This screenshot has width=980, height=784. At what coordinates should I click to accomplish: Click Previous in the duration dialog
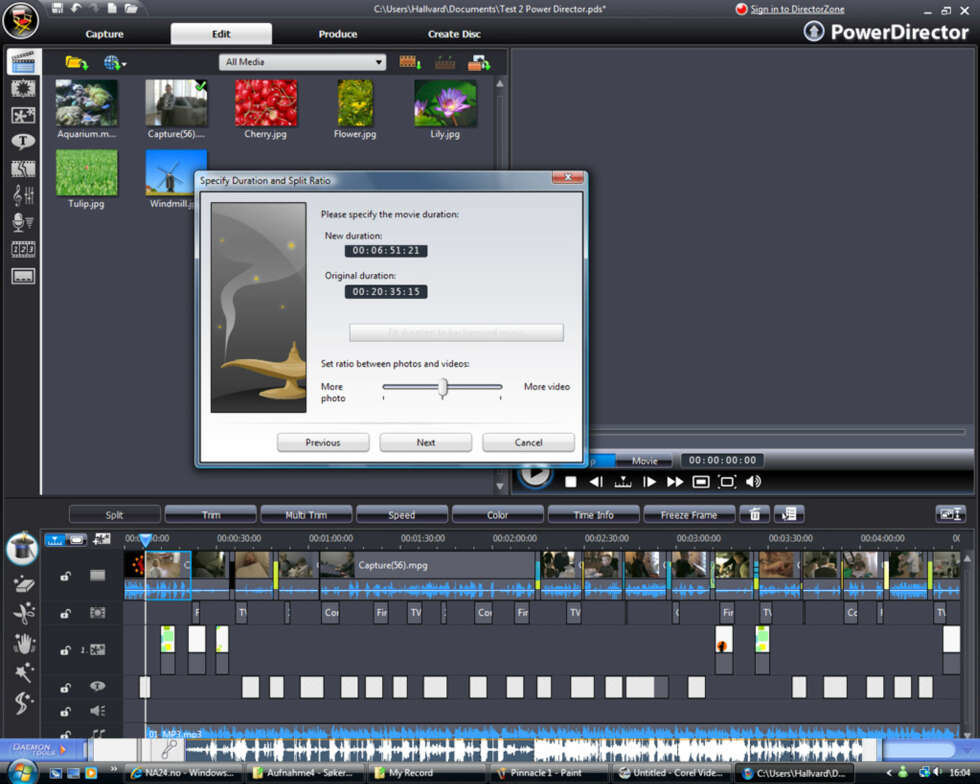[x=323, y=443]
